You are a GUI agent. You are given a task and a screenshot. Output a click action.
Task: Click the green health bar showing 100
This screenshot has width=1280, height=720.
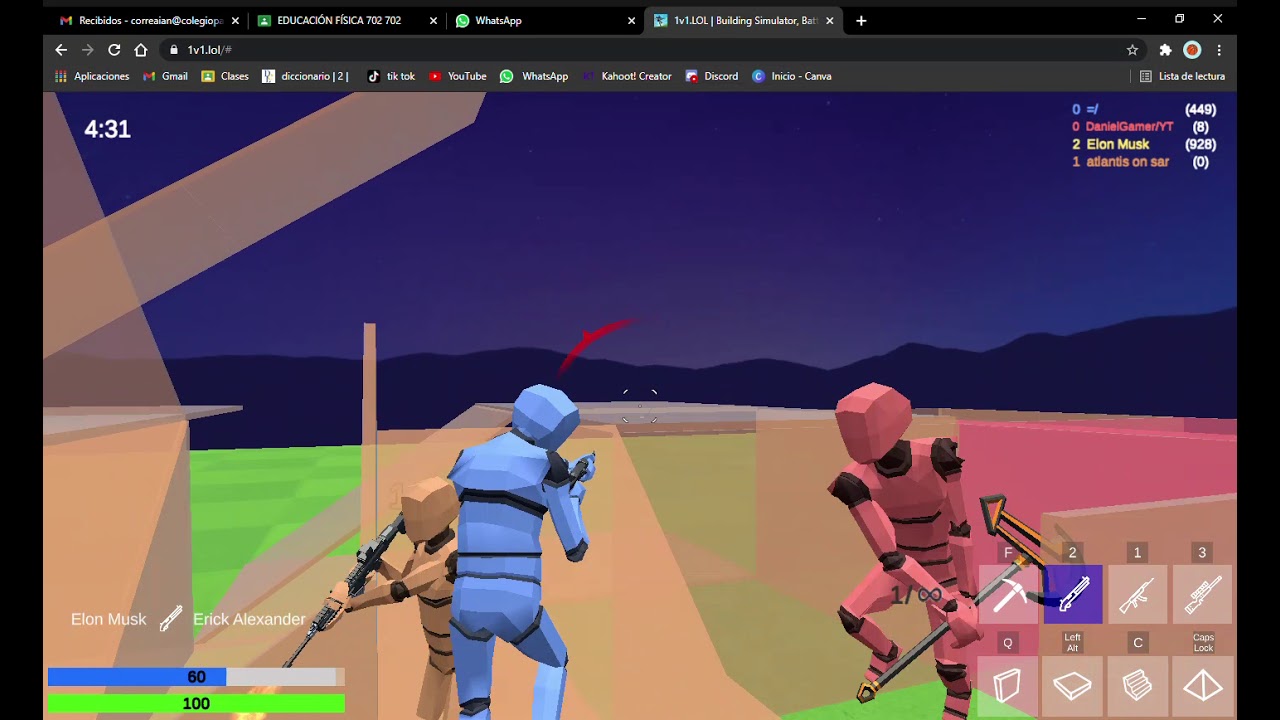coord(196,704)
